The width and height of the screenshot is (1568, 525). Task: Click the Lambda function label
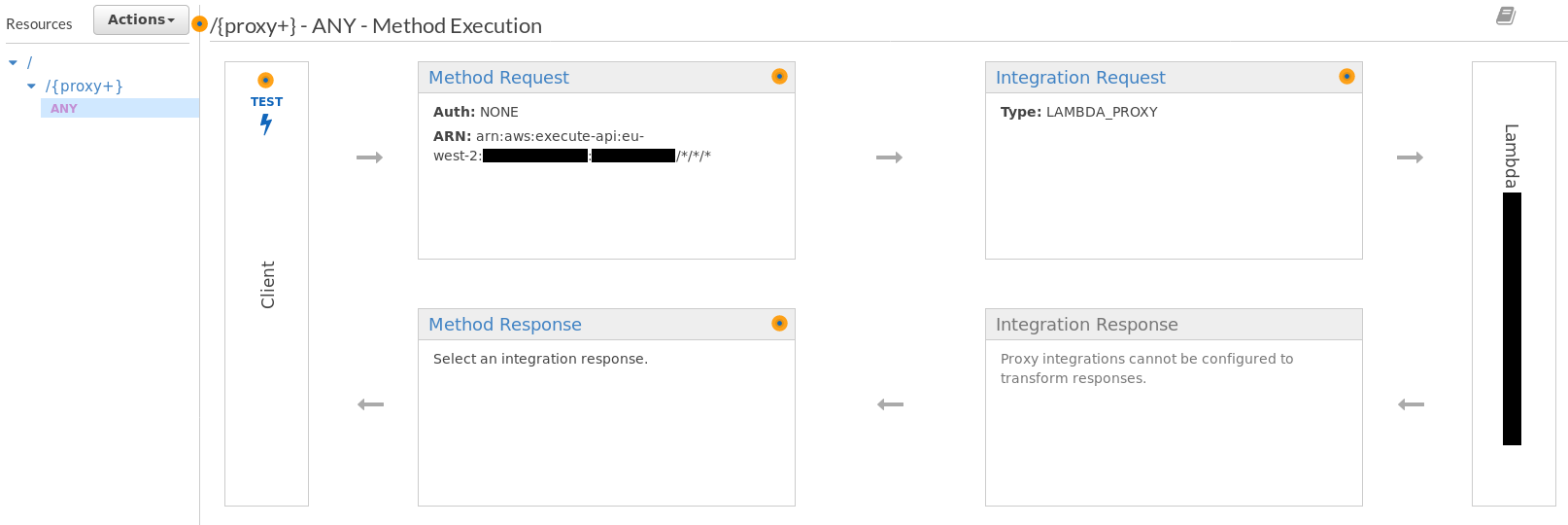point(1512,156)
